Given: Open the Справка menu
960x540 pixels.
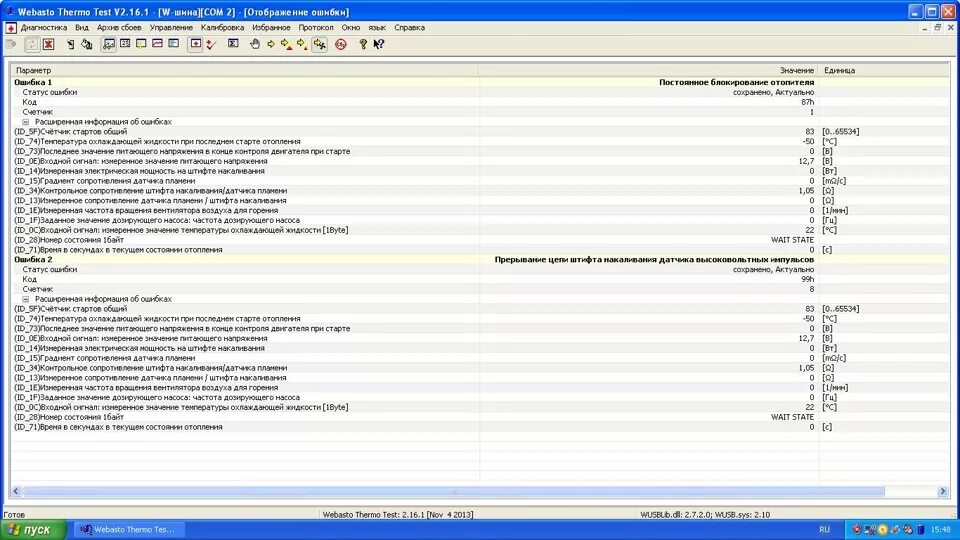Looking at the screenshot, I should pyautogui.click(x=410, y=28).
